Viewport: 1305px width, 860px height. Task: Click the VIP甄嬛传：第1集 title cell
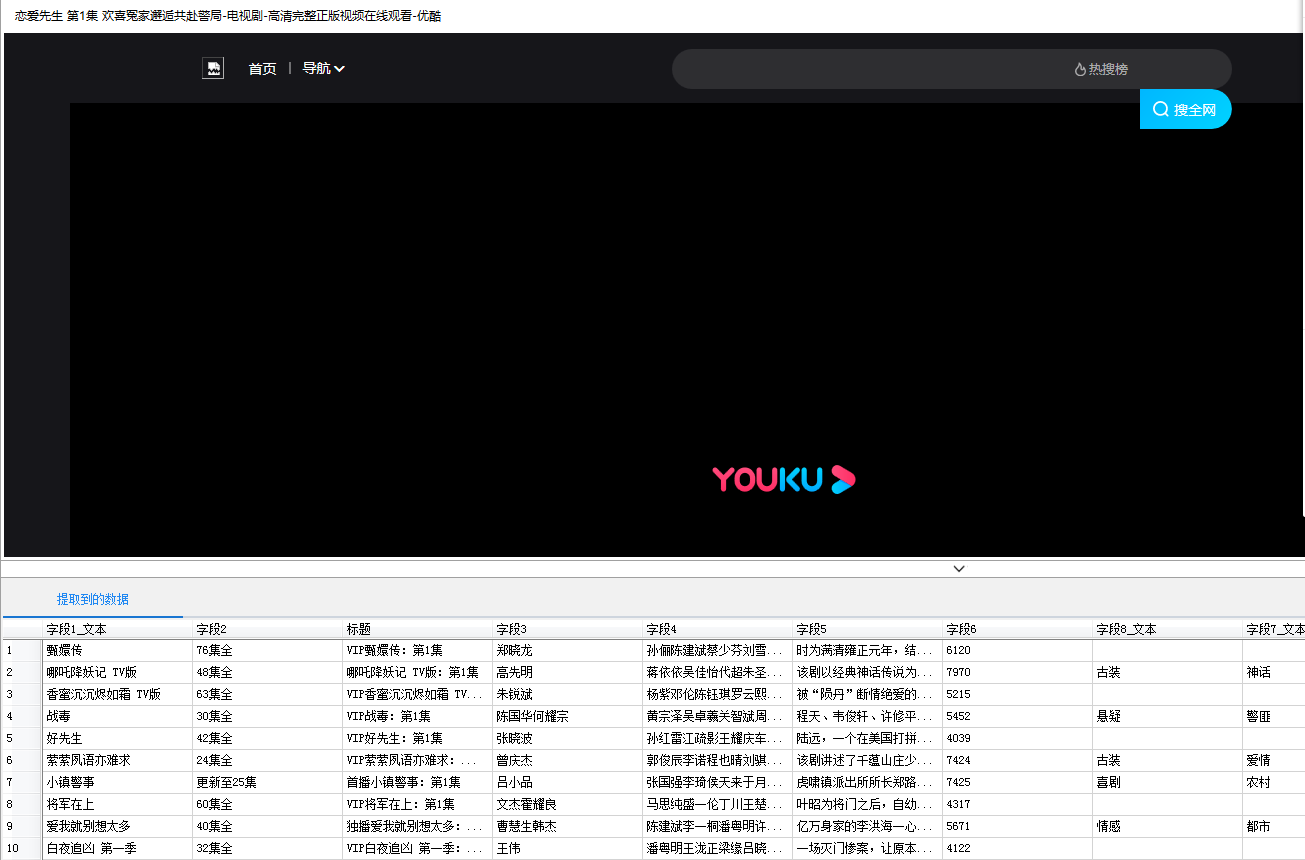(x=418, y=650)
